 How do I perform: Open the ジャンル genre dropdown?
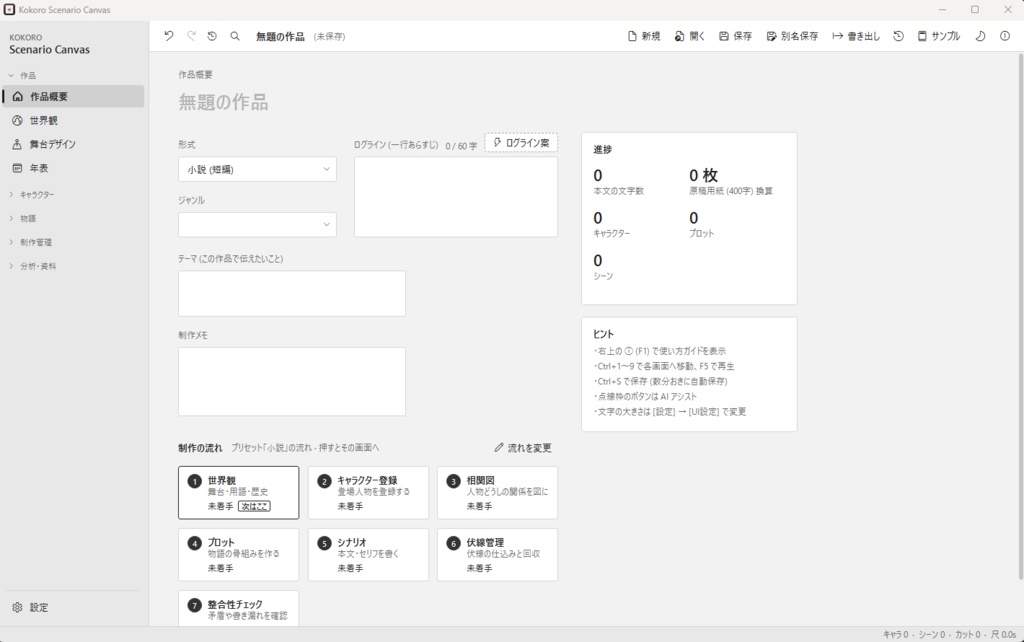pos(257,225)
